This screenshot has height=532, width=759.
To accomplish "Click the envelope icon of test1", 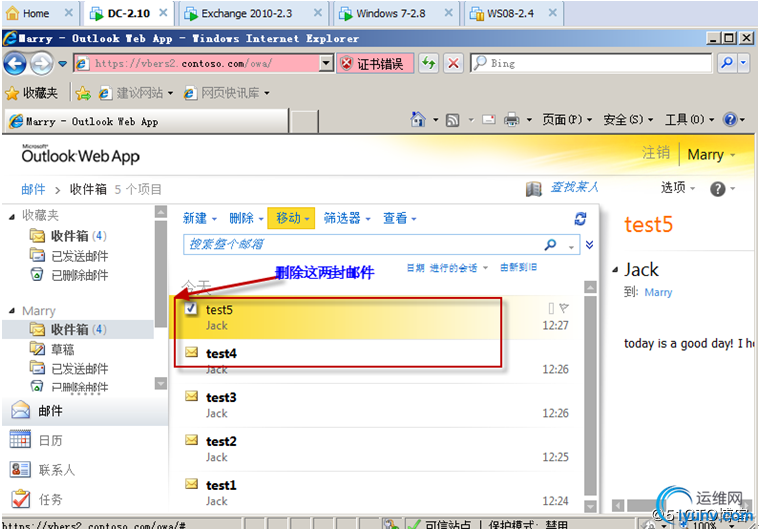I will pyautogui.click(x=192, y=484).
